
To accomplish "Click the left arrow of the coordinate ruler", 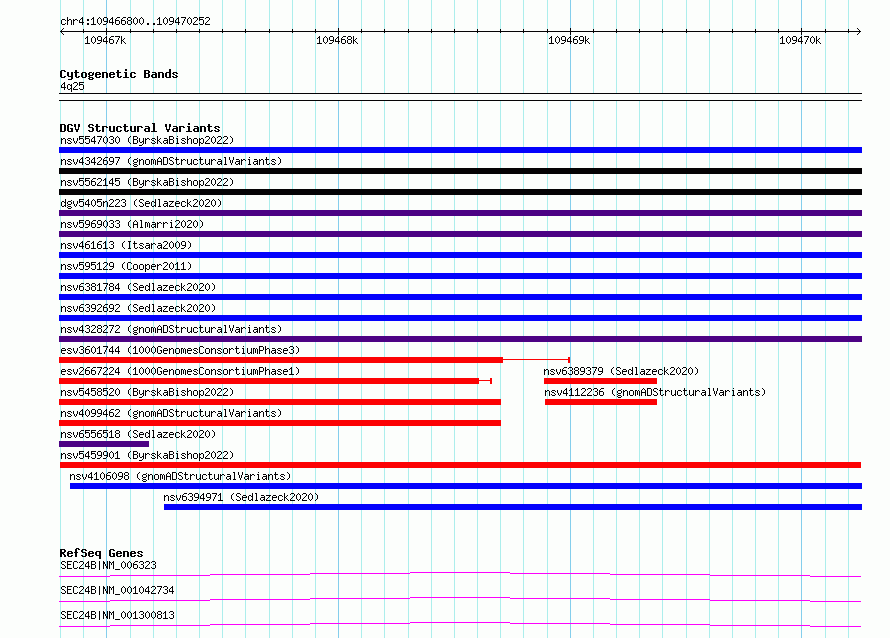I will coord(62,31).
